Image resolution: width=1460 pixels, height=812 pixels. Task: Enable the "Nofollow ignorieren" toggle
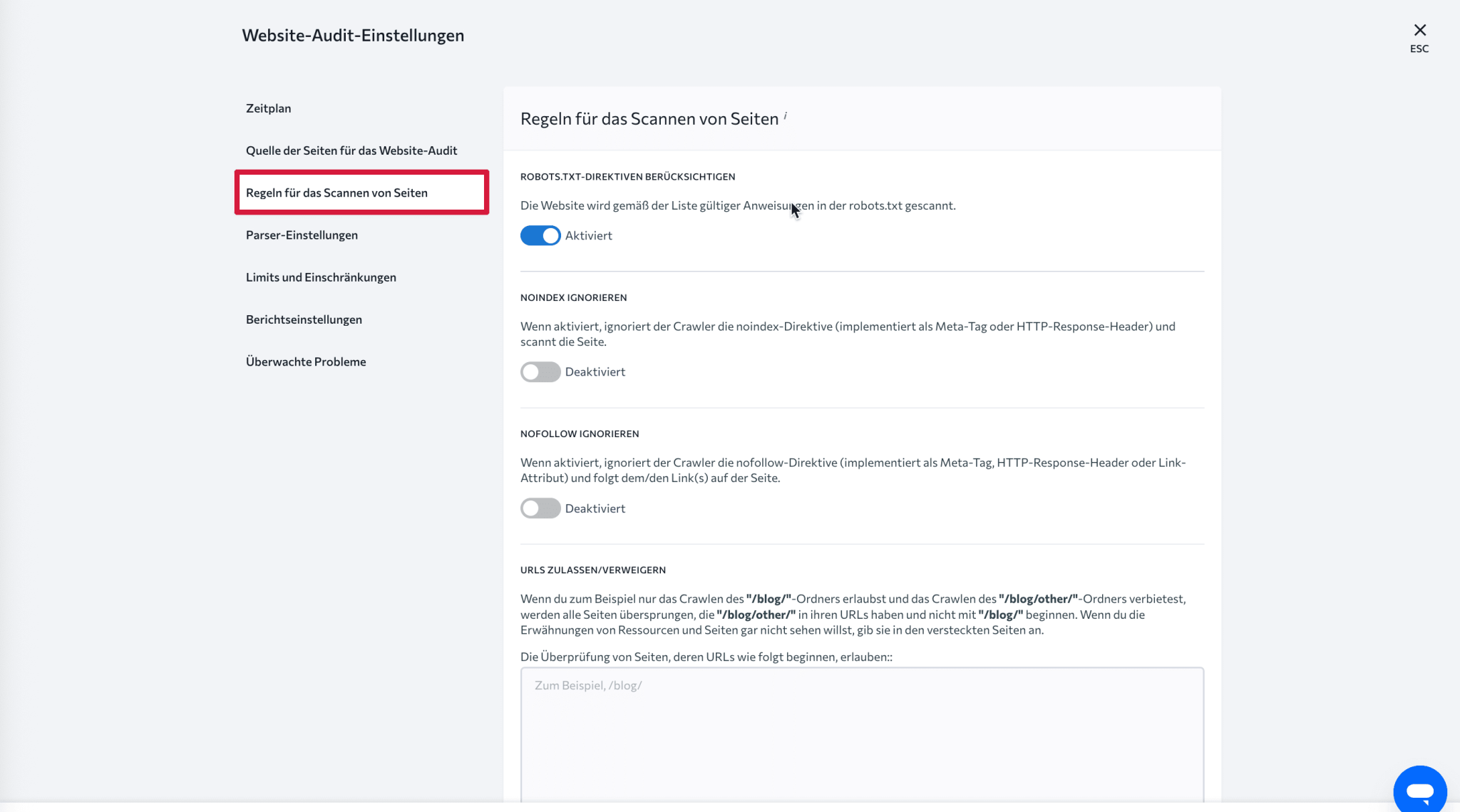(x=540, y=508)
